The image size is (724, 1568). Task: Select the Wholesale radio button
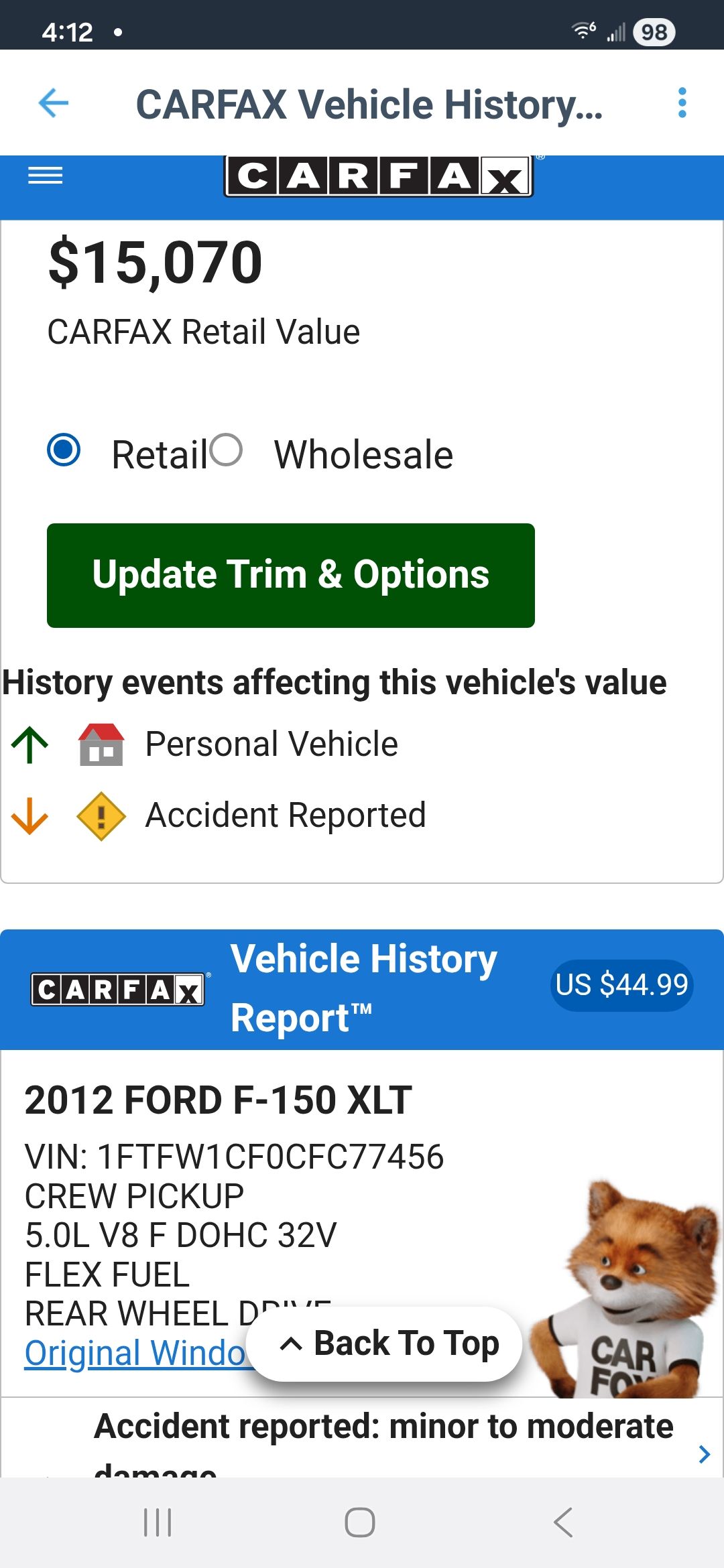(226, 450)
